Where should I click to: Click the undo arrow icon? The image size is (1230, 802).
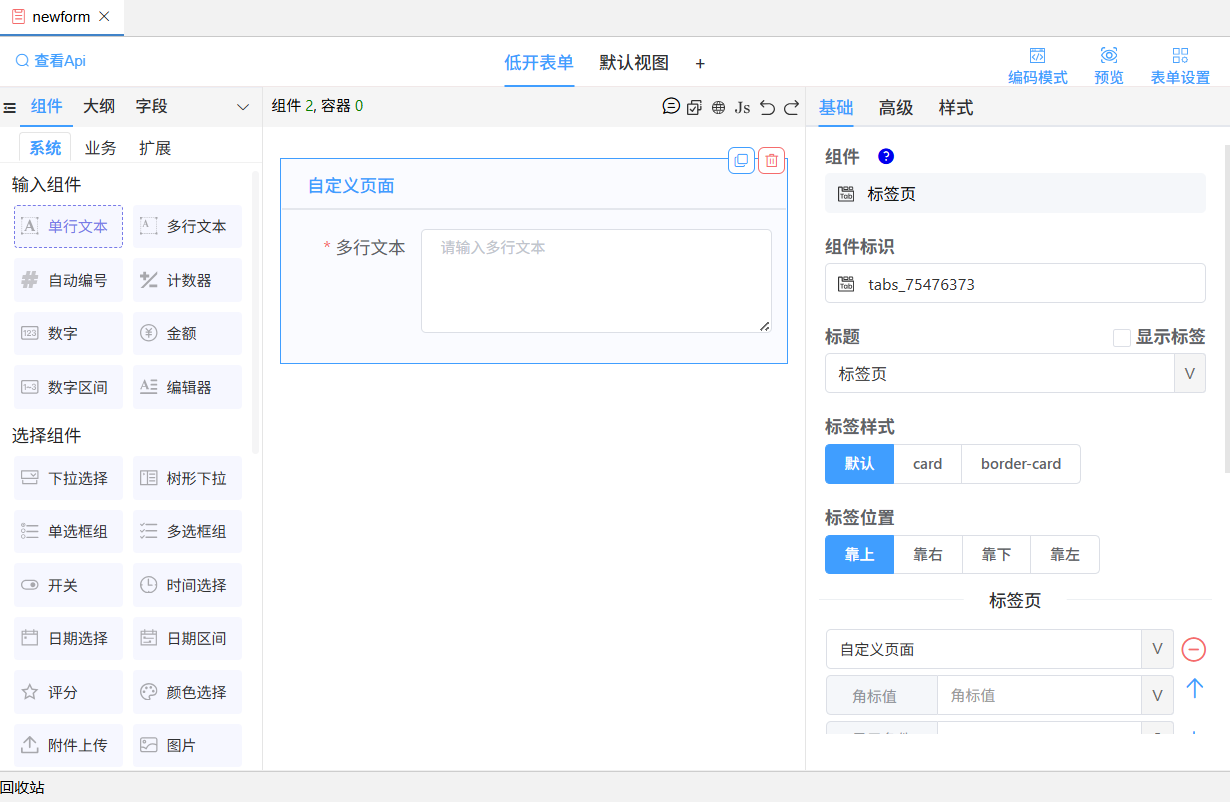pyautogui.click(x=767, y=107)
